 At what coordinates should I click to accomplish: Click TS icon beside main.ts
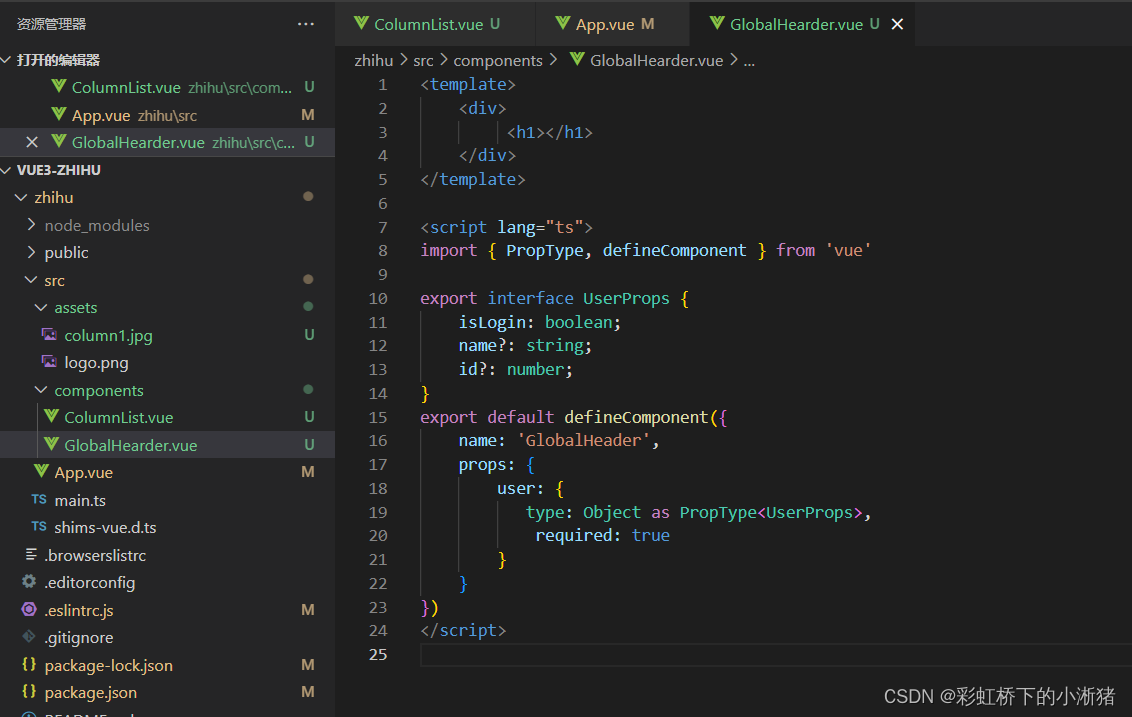pos(39,500)
